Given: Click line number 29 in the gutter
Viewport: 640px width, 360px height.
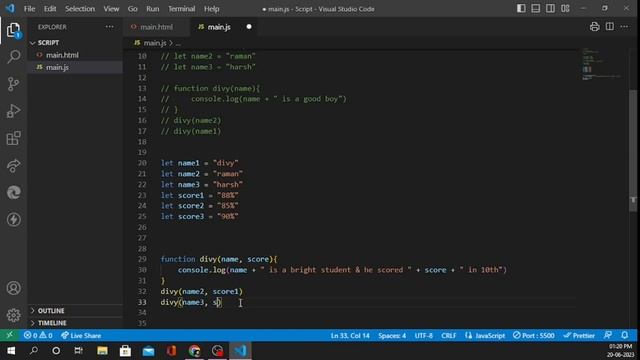Looking at the screenshot, I should tap(142, 259).
